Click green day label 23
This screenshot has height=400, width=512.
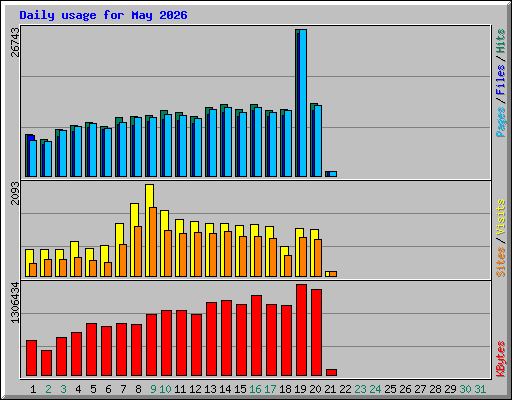(360, 389)
